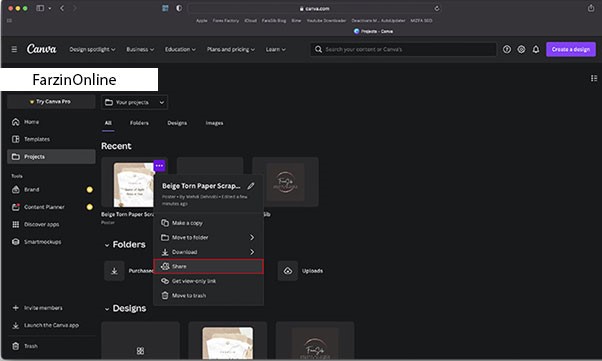This screenshot has height=361, width=602.
Task: Toggle Safari sidebar icon
Action: pos(40,8)
